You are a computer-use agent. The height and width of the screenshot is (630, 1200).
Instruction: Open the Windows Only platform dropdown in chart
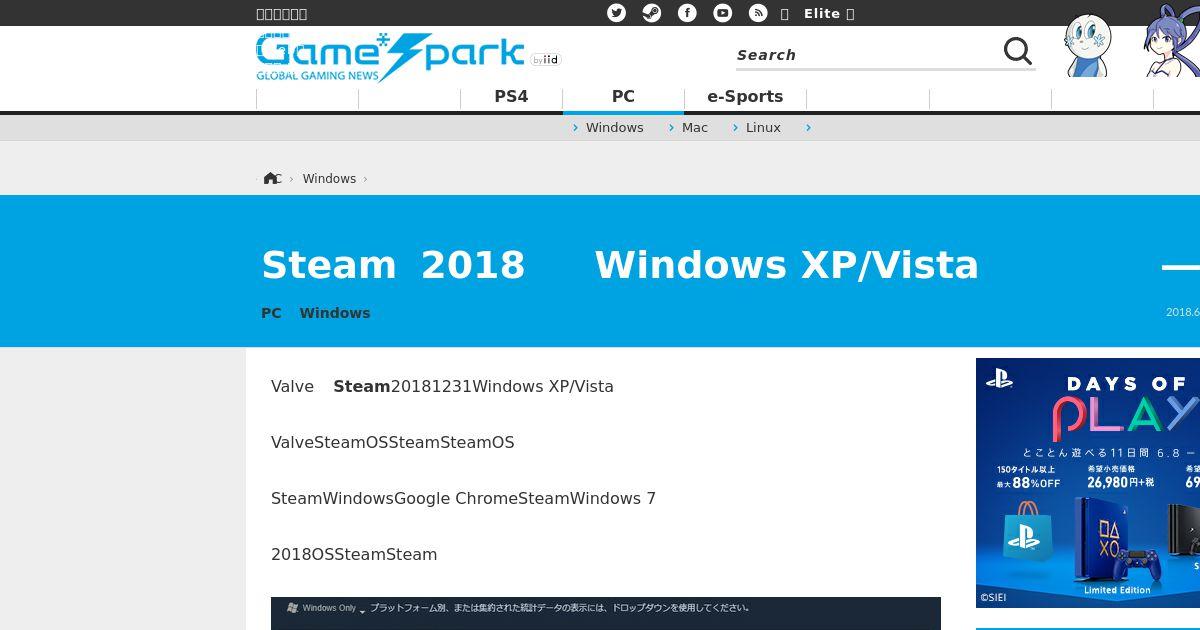(327, 608)
